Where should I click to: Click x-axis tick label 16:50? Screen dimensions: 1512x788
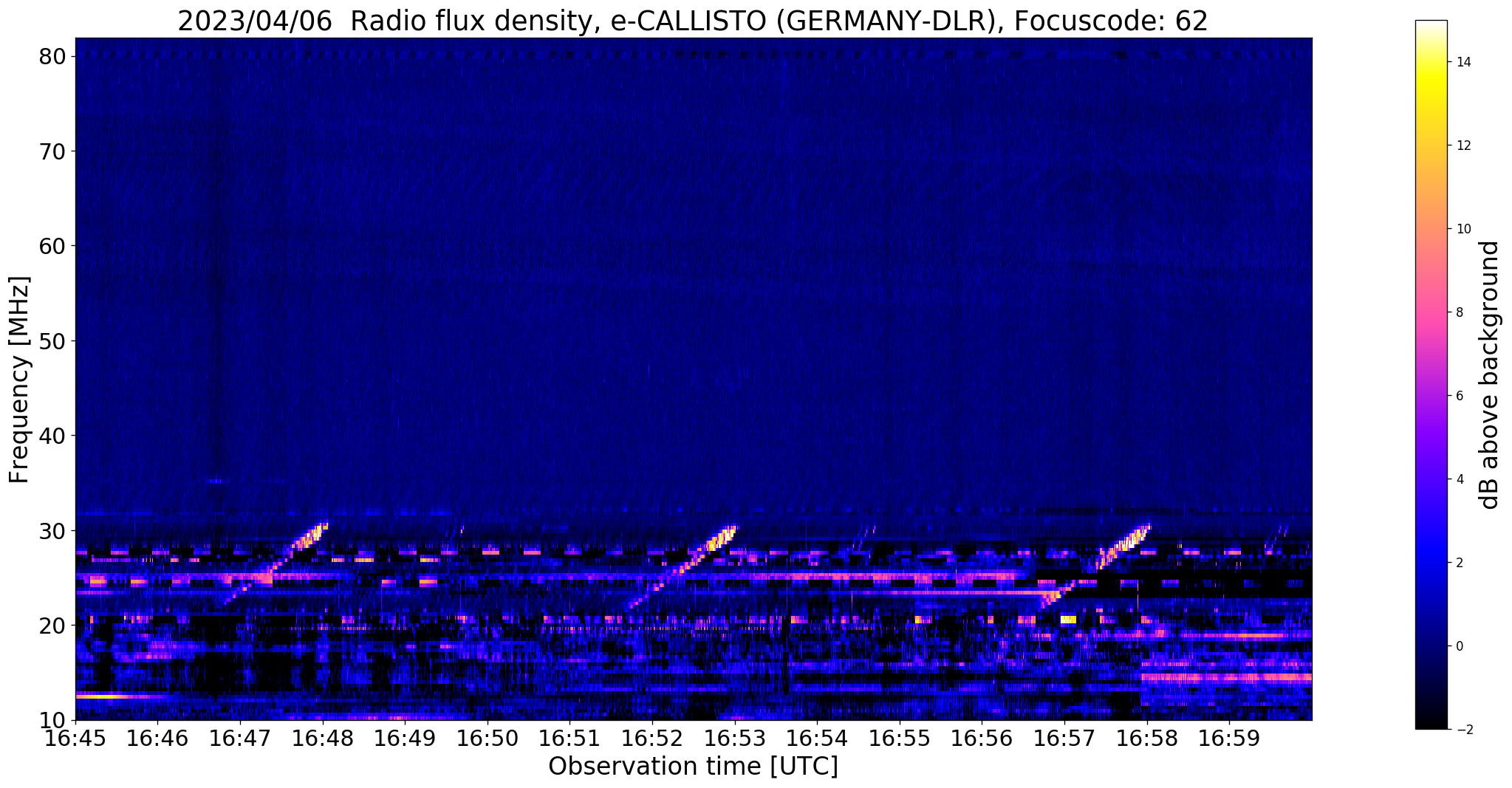[488, 739]
